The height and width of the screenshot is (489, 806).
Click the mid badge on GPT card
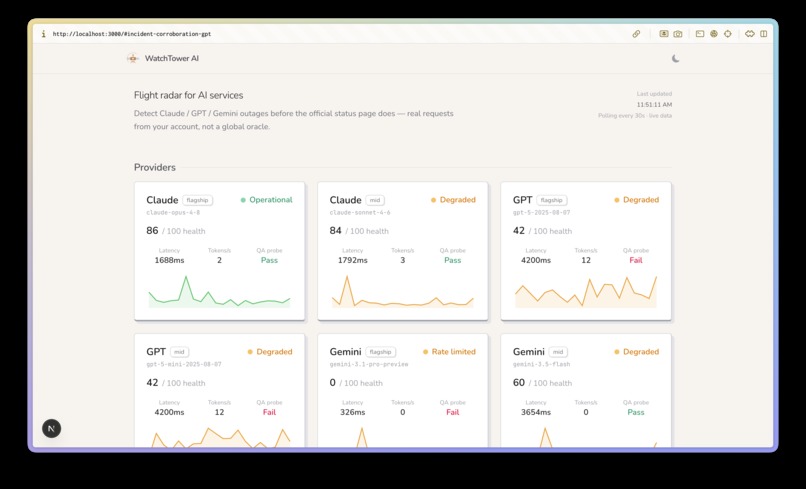click(179, 352)
